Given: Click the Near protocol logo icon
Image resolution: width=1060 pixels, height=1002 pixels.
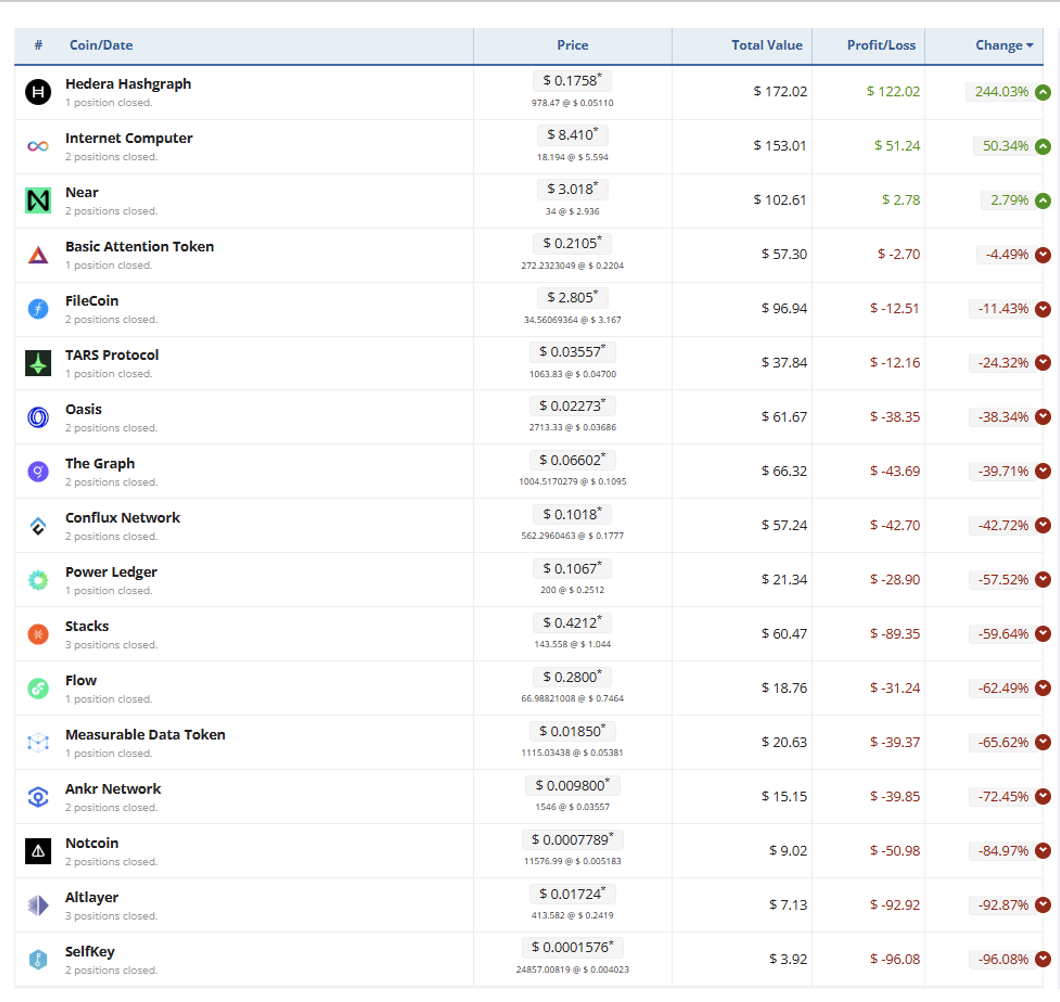Looking at the screenshot, I should pyautogui.click(x=38, y=200).
